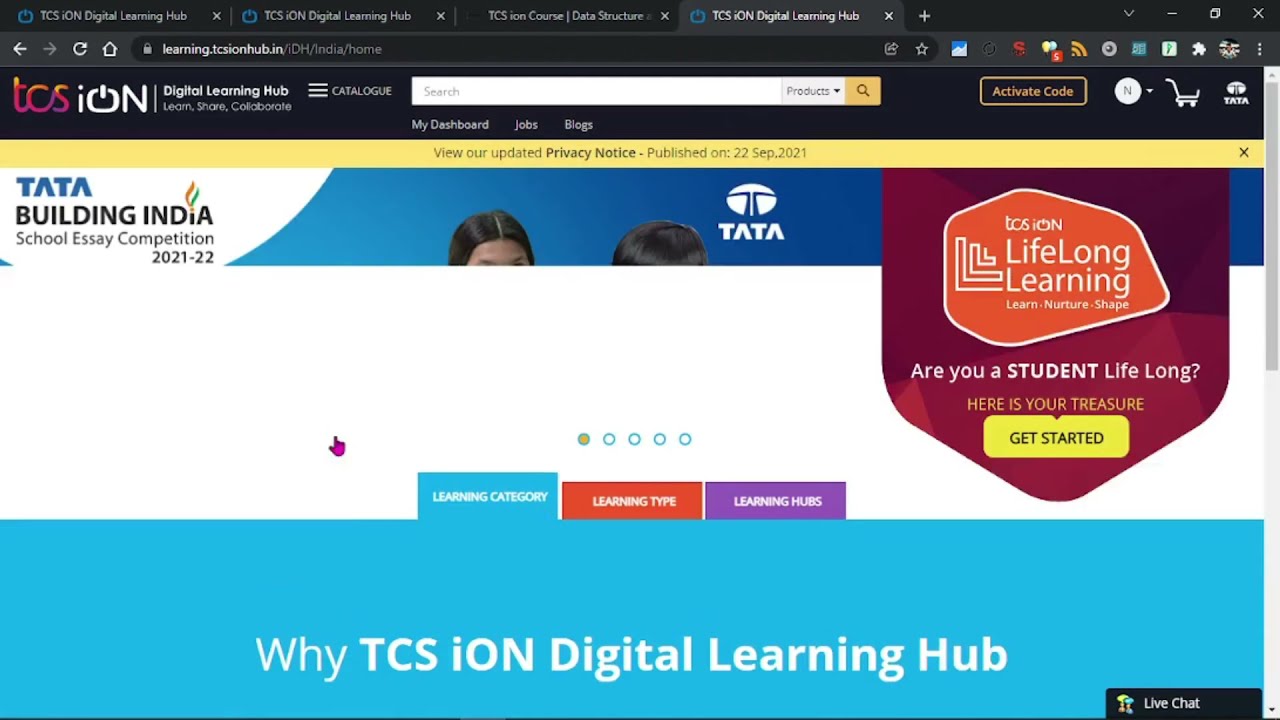Toggle the bookmark star in the address bar

921,48
